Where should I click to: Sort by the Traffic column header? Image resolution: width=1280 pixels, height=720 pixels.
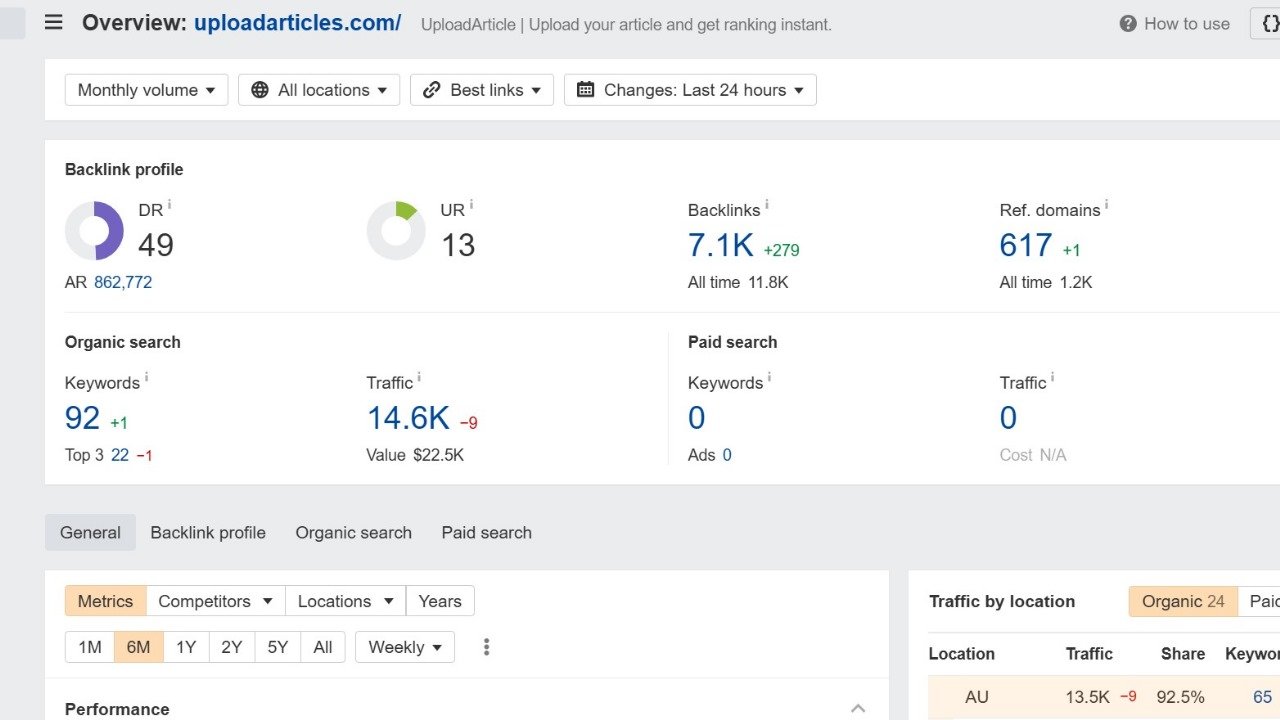[1089, 654]
